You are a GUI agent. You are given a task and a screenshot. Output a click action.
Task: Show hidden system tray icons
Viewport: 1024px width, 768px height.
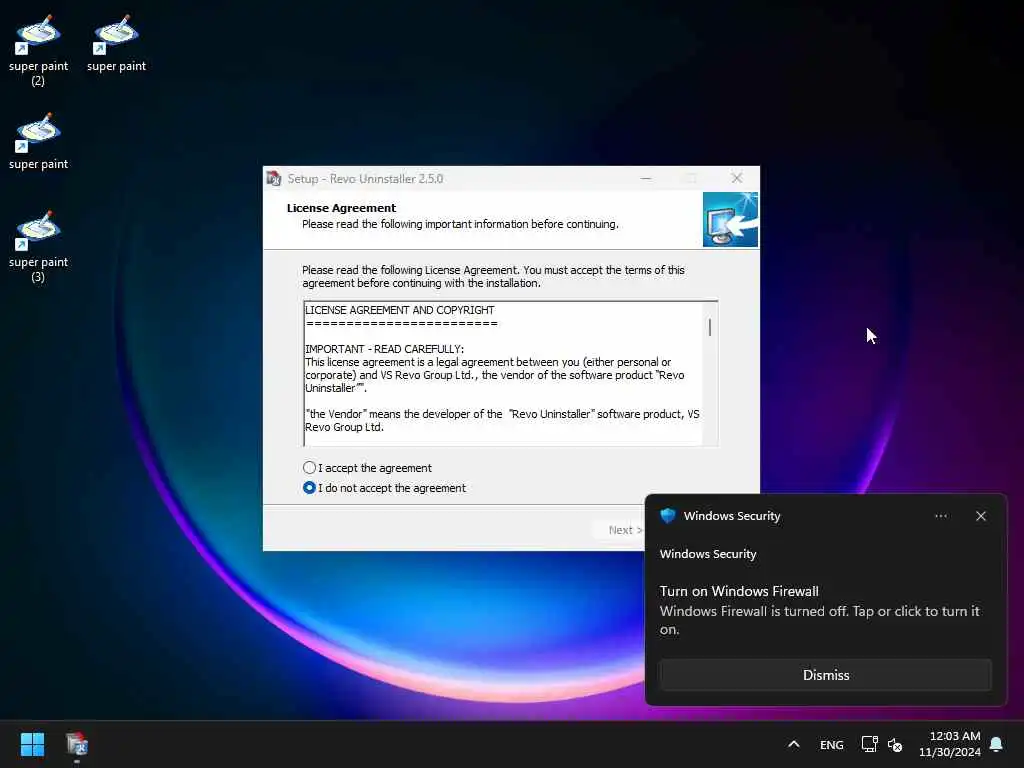pyautogui.click(x=793, y=744)
